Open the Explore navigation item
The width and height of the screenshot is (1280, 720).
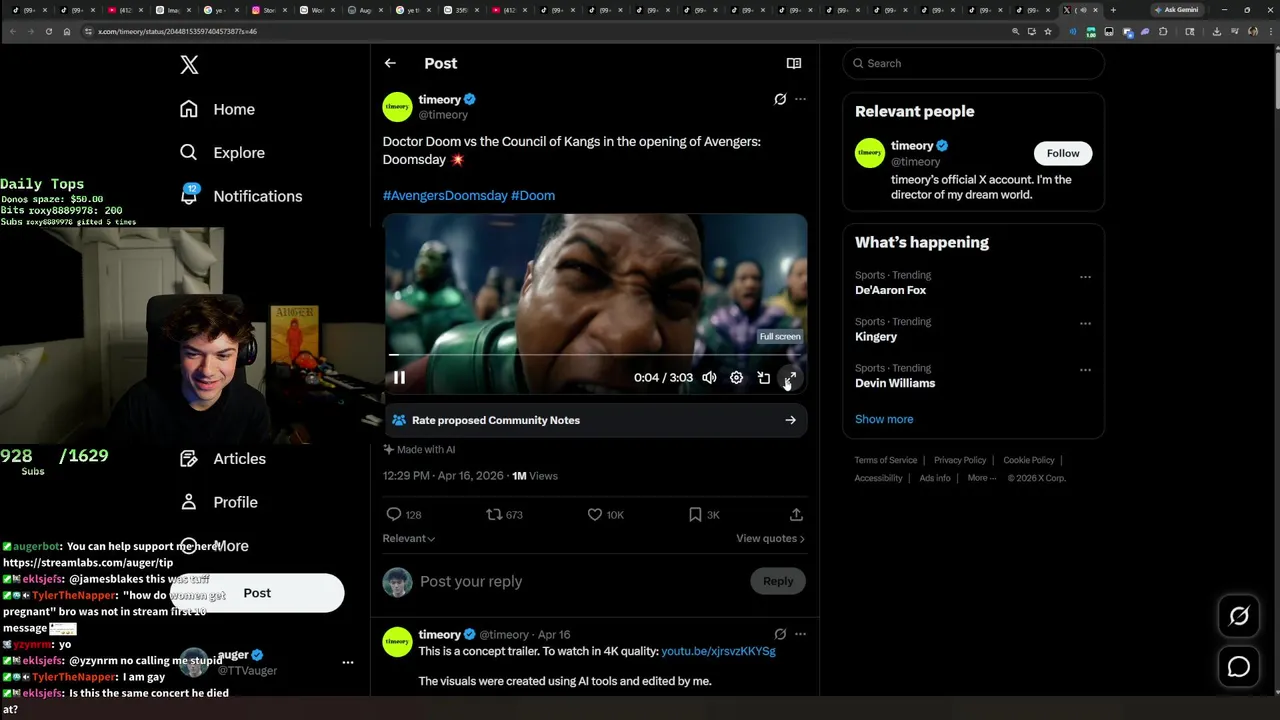click(221, 152)
